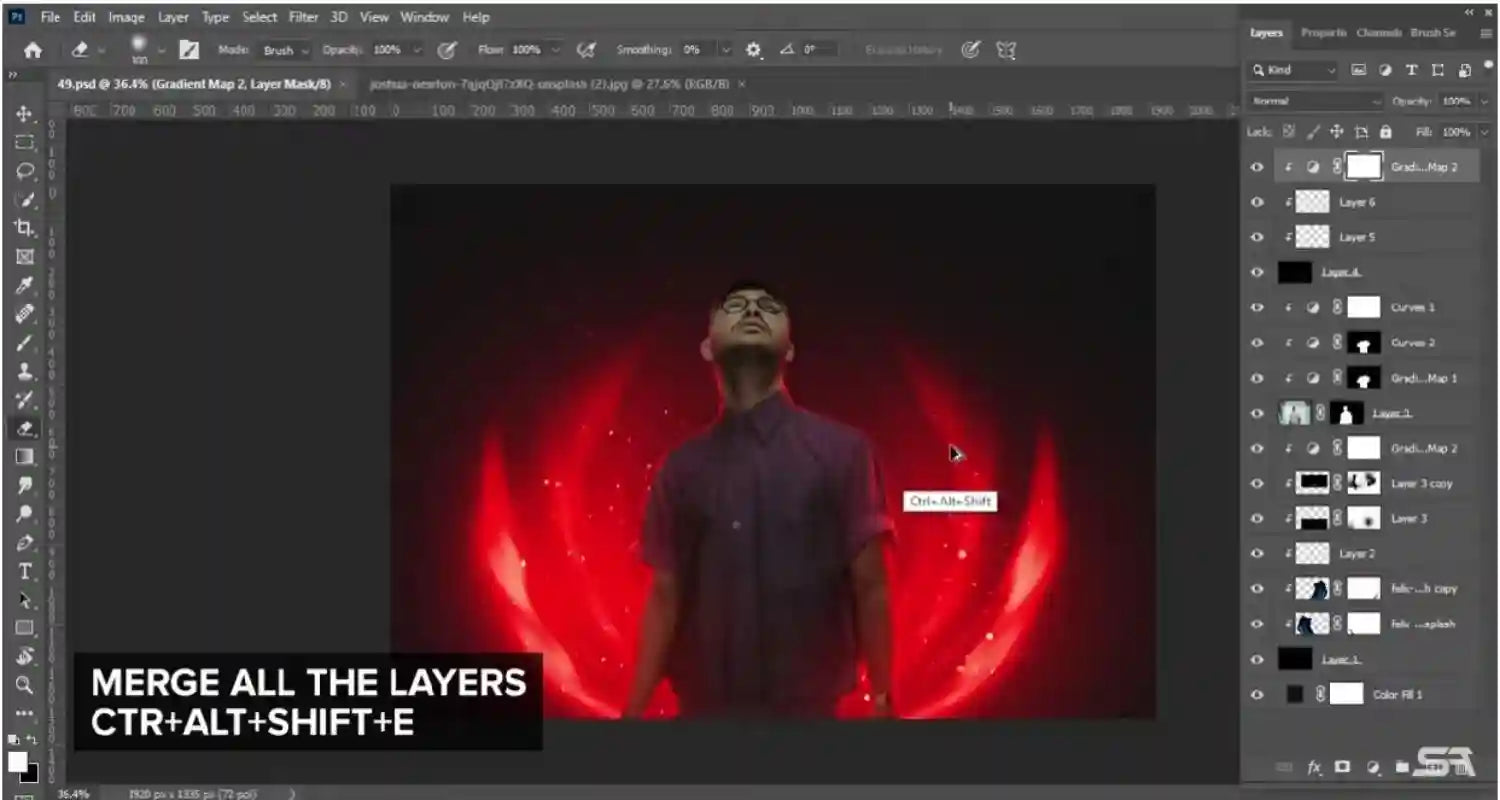Select the Frame tool
Viewport: 1500px width, 800px height.
(x=24, y=257)
